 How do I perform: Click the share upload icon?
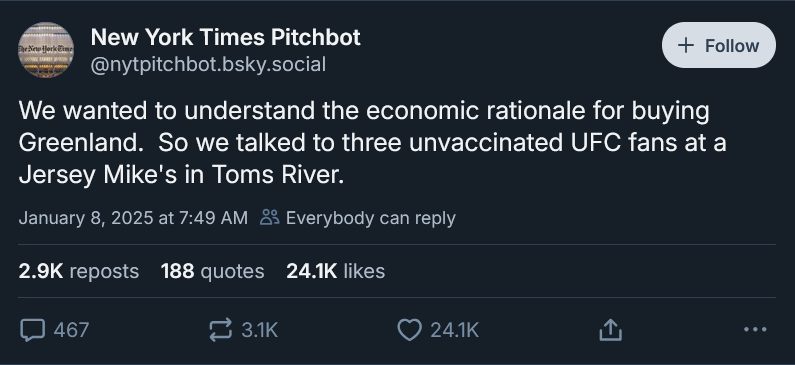tap(610, 330)
